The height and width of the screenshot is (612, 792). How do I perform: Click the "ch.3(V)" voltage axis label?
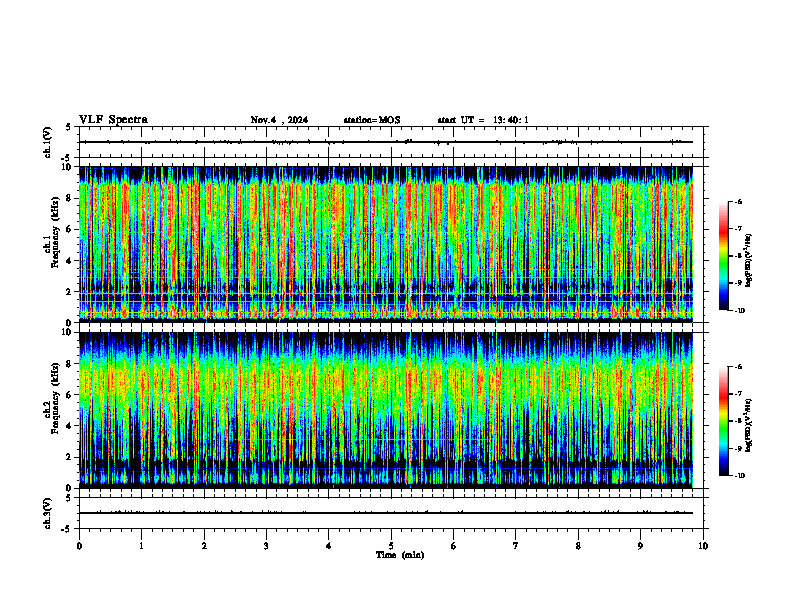[47, 513]
